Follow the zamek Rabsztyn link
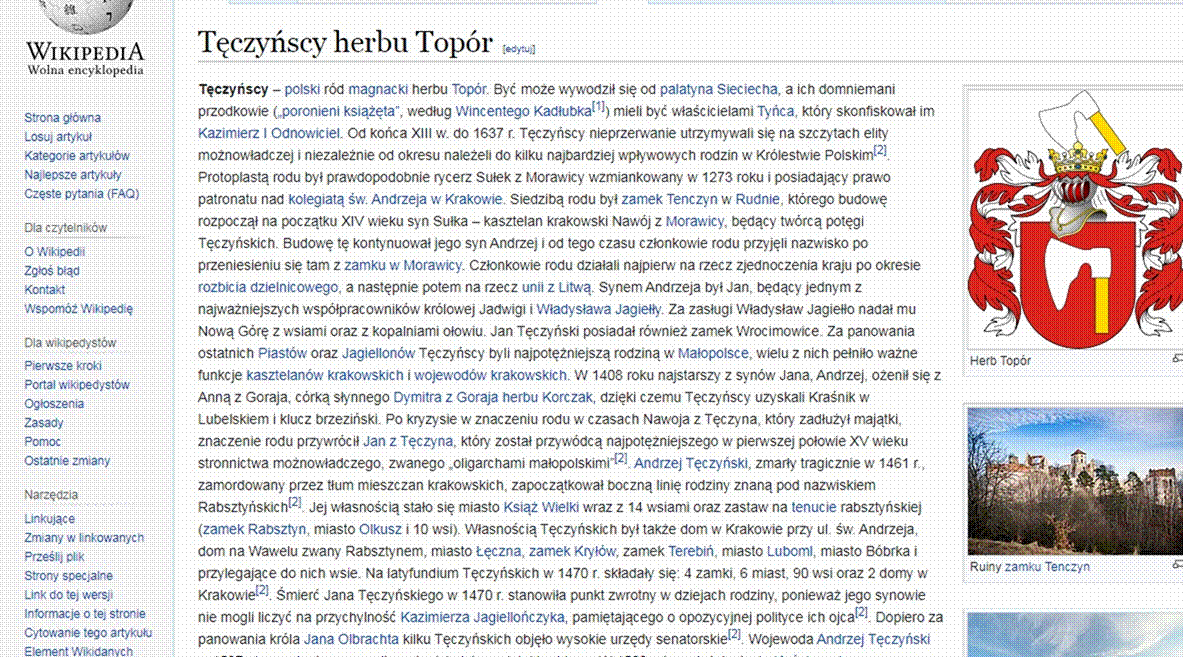Image resolution: width=1183 pixels, height=657 pixels. [x=254, y=529]
